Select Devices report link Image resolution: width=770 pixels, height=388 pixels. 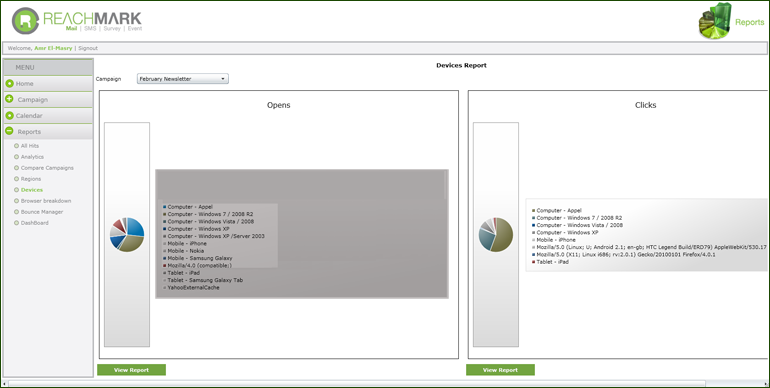pyautogui.click(x=32, y=190)
